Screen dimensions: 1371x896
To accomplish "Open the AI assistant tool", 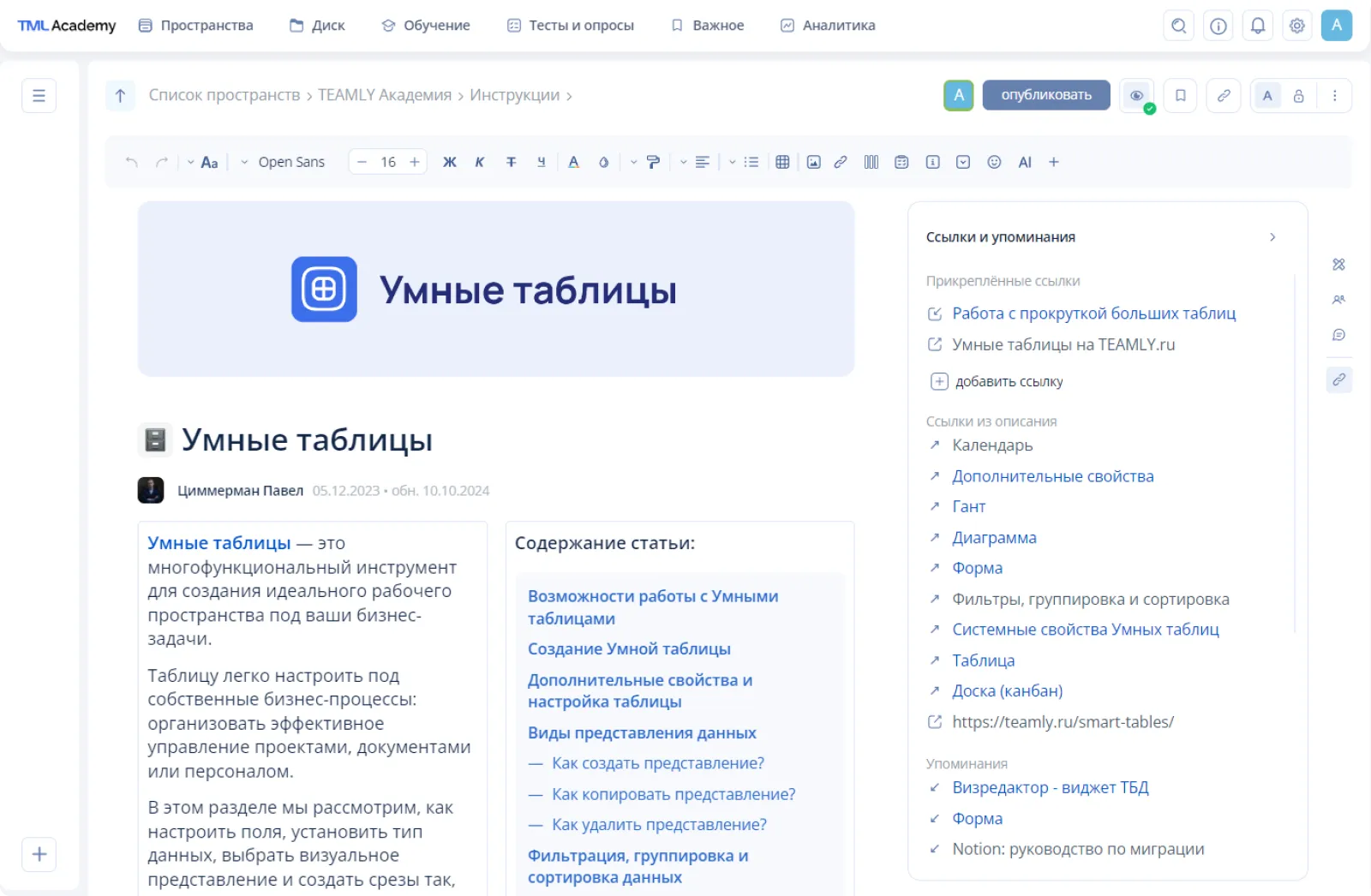I will (x=1025, y=162).
